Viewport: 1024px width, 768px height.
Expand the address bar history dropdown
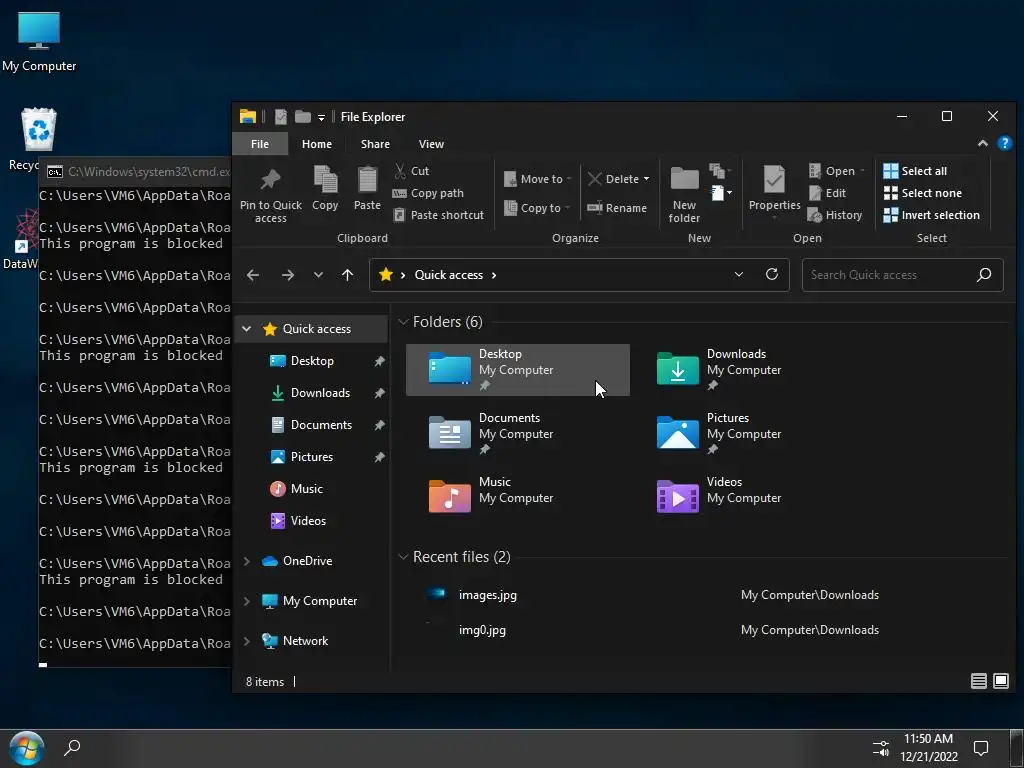click(x=739, y=274)
